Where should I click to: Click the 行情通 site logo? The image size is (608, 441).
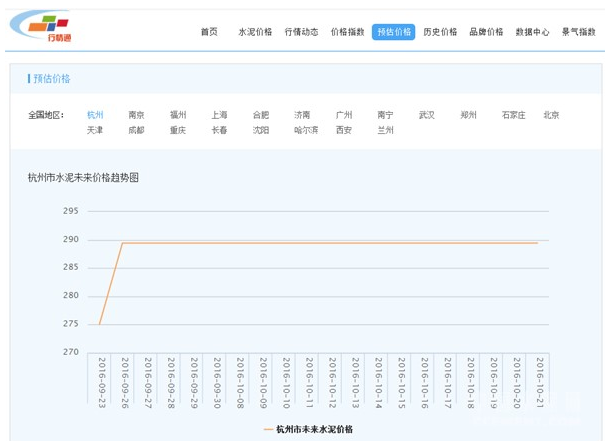[41, 26]
